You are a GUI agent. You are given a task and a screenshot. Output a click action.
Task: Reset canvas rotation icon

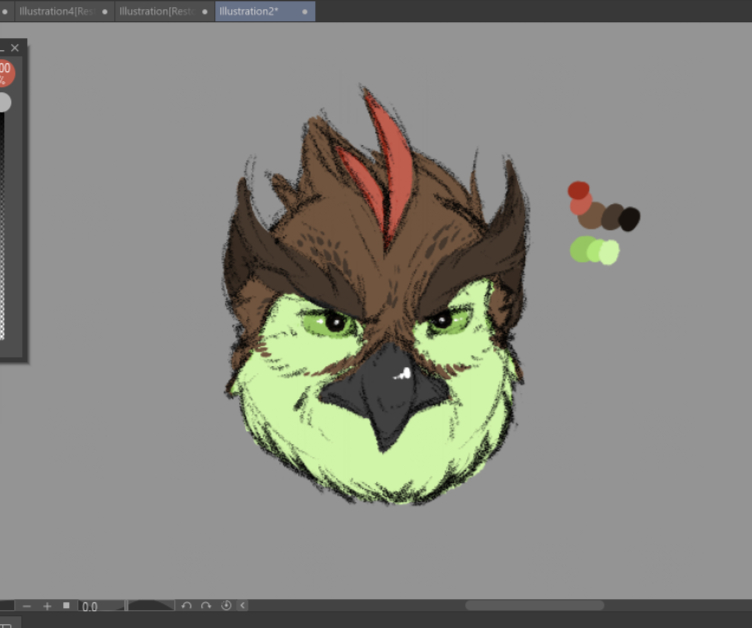226,606
